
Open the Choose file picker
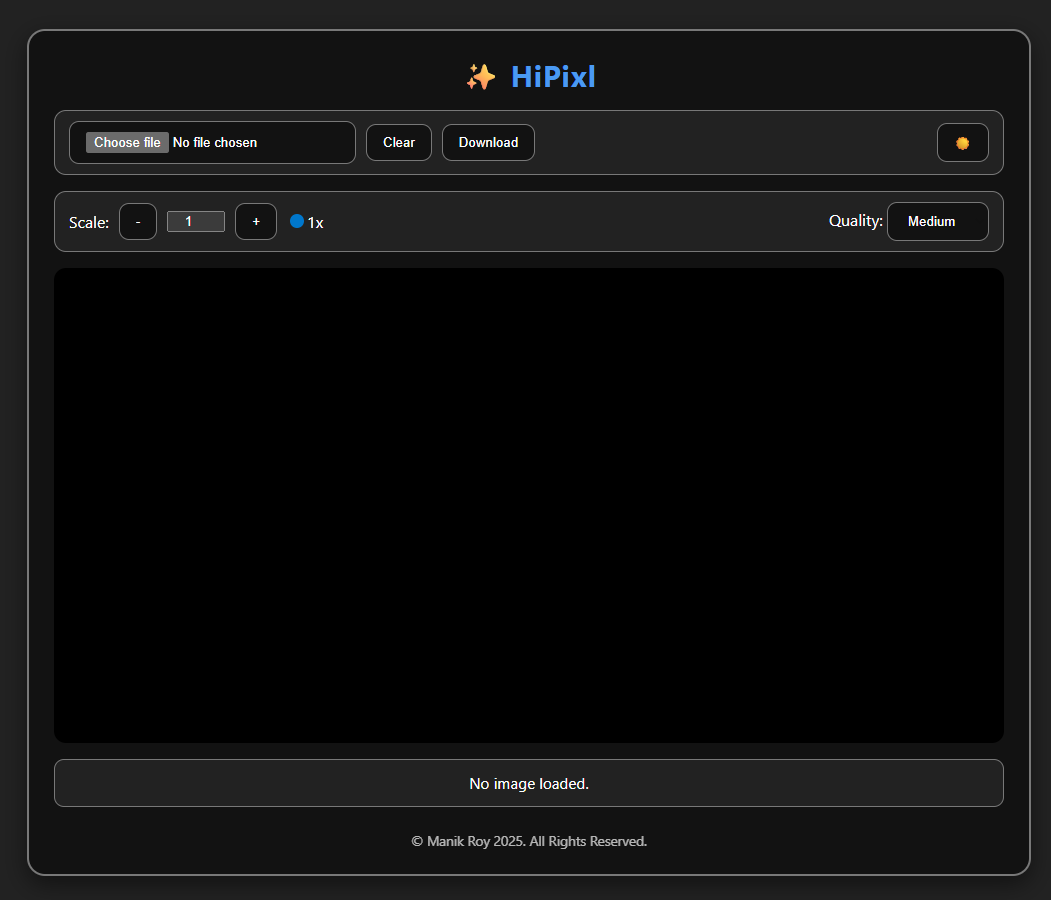[x=126, y=142]
